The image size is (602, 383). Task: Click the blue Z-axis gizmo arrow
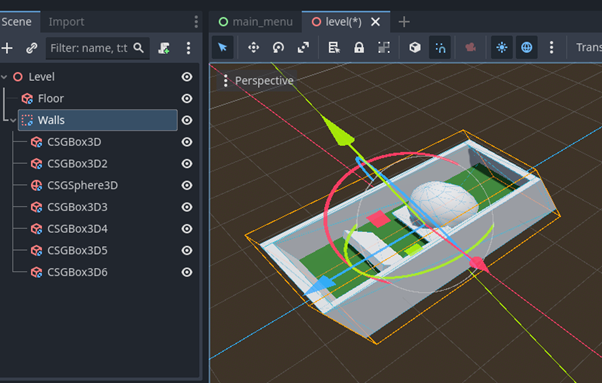click(x=321, y=286)
